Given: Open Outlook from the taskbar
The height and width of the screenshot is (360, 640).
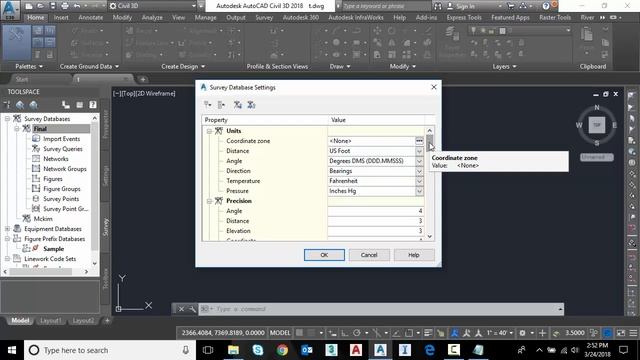Looking at the screenshot, I should tap(307, 350).
